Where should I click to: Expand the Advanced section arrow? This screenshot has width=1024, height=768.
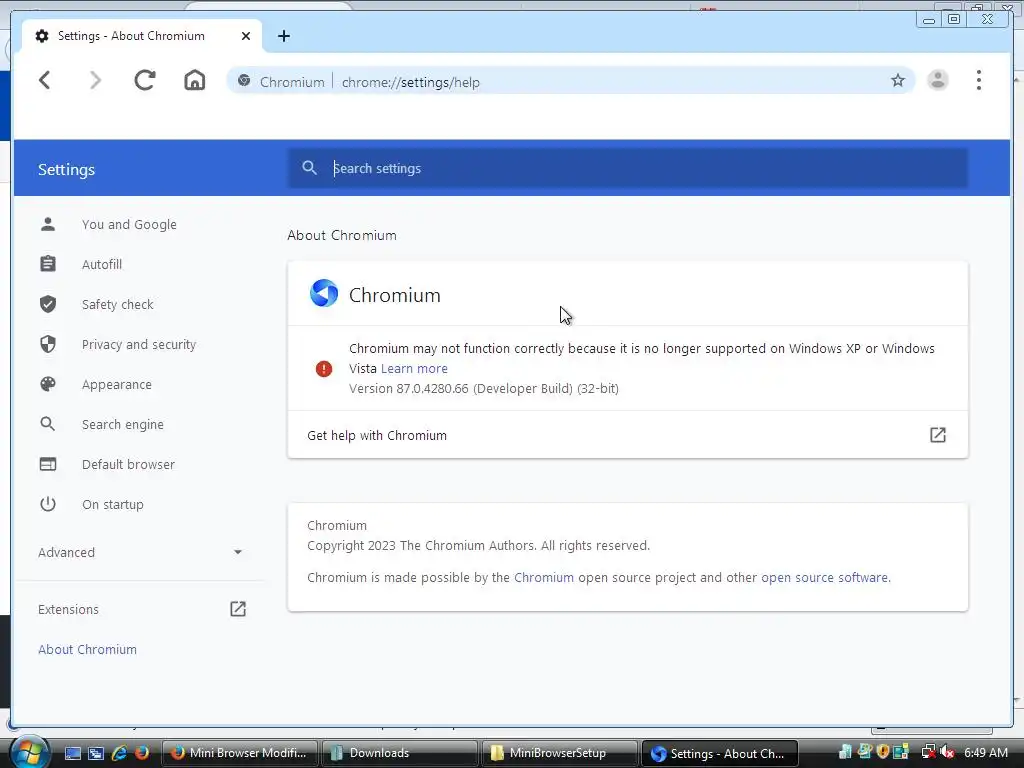[238, 552]
